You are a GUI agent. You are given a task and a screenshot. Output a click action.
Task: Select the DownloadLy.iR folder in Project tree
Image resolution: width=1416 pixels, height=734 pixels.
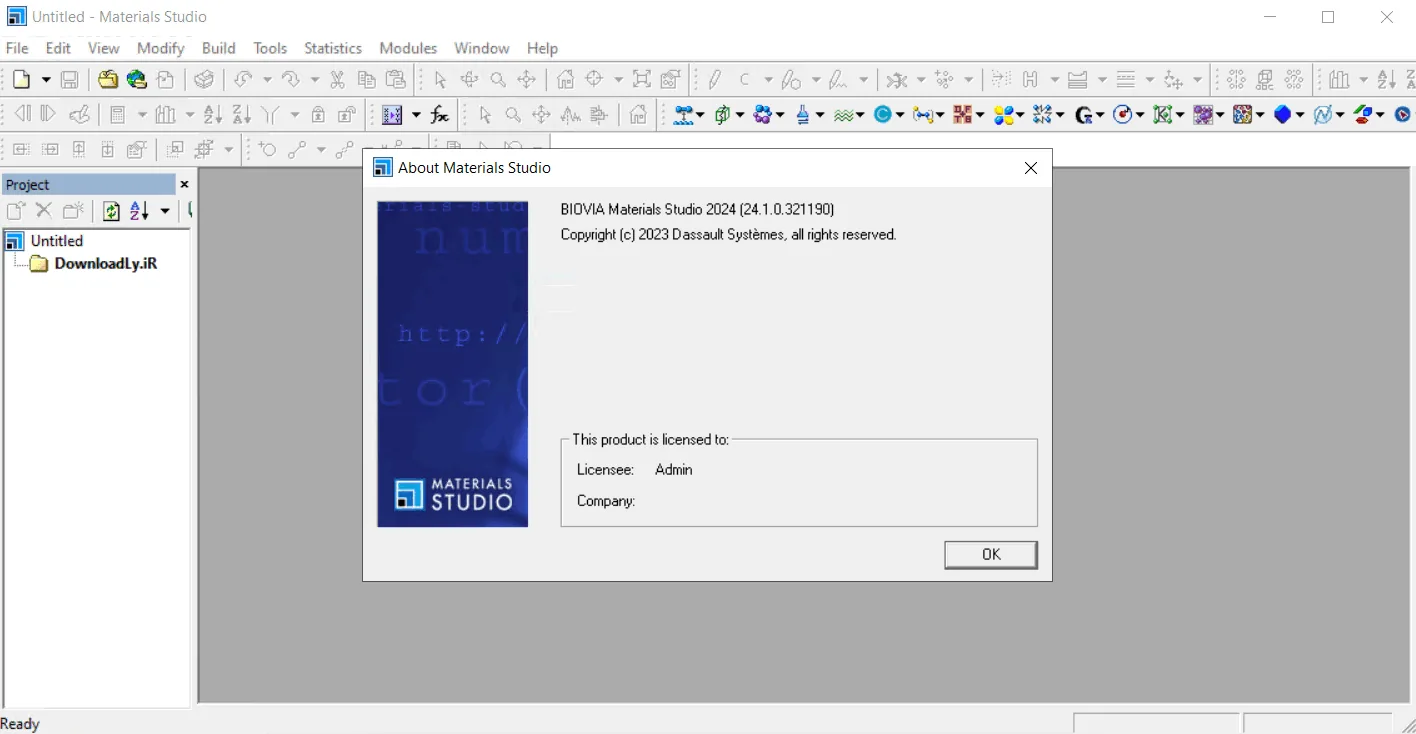point(106,264)
